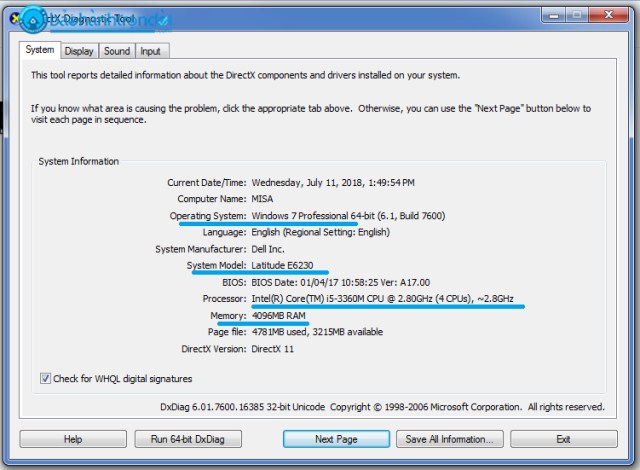Image resolution: width=640 pixels, height=470 pixels.
Task: Click the Dell Inc. manufacturer value
Action: (x=268, y=249)
